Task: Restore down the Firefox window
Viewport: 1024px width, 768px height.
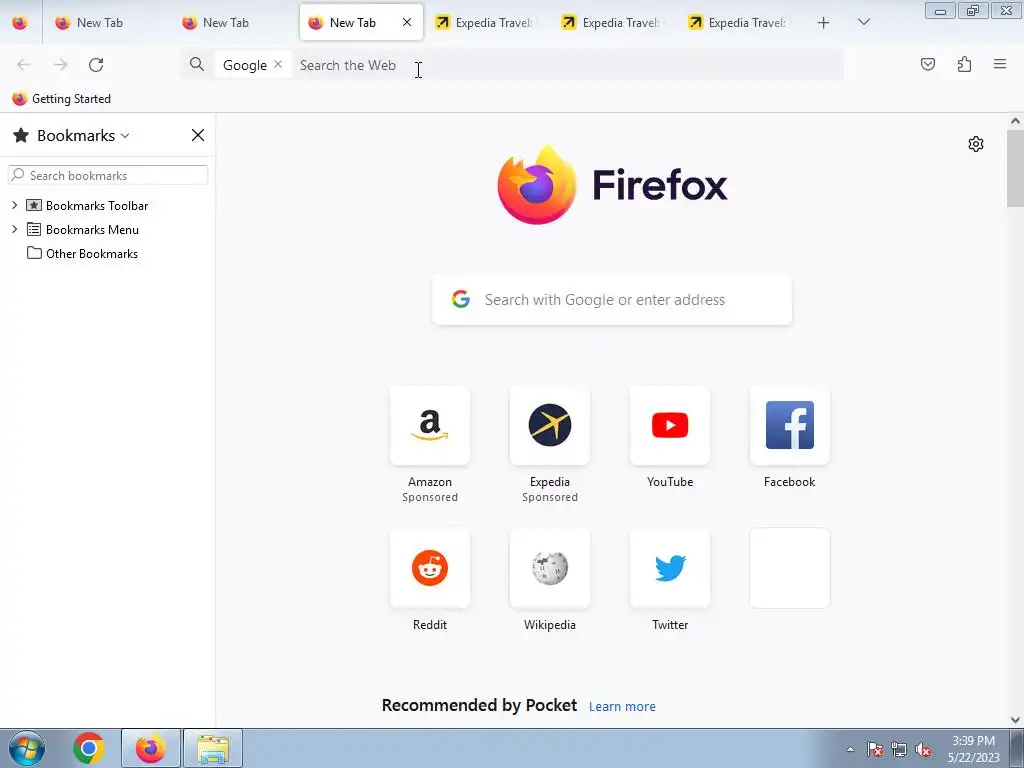Action: tap(972, 10)
